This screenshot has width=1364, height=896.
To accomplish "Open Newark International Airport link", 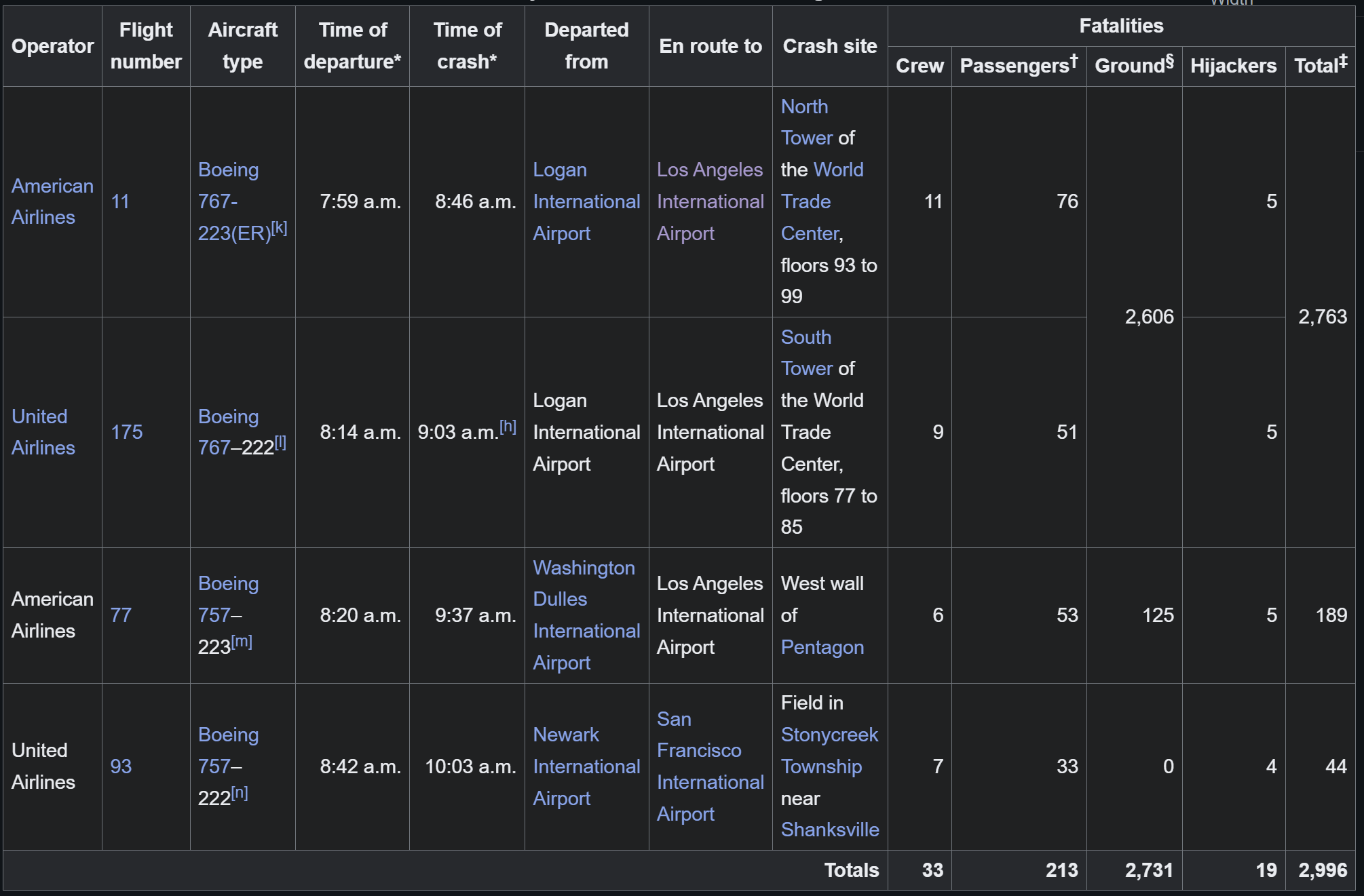I will [586, 766].
